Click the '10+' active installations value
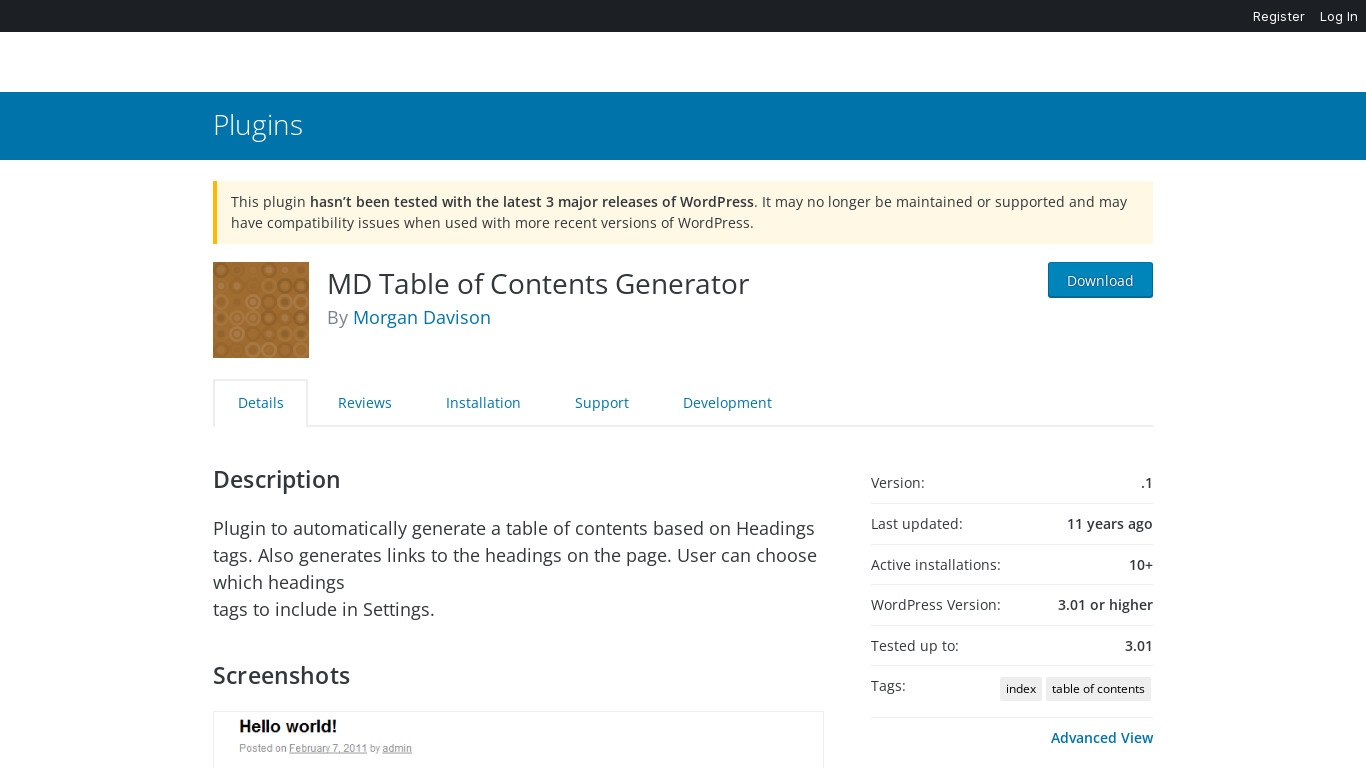1366x768 pixels. tap(1141, 565)
